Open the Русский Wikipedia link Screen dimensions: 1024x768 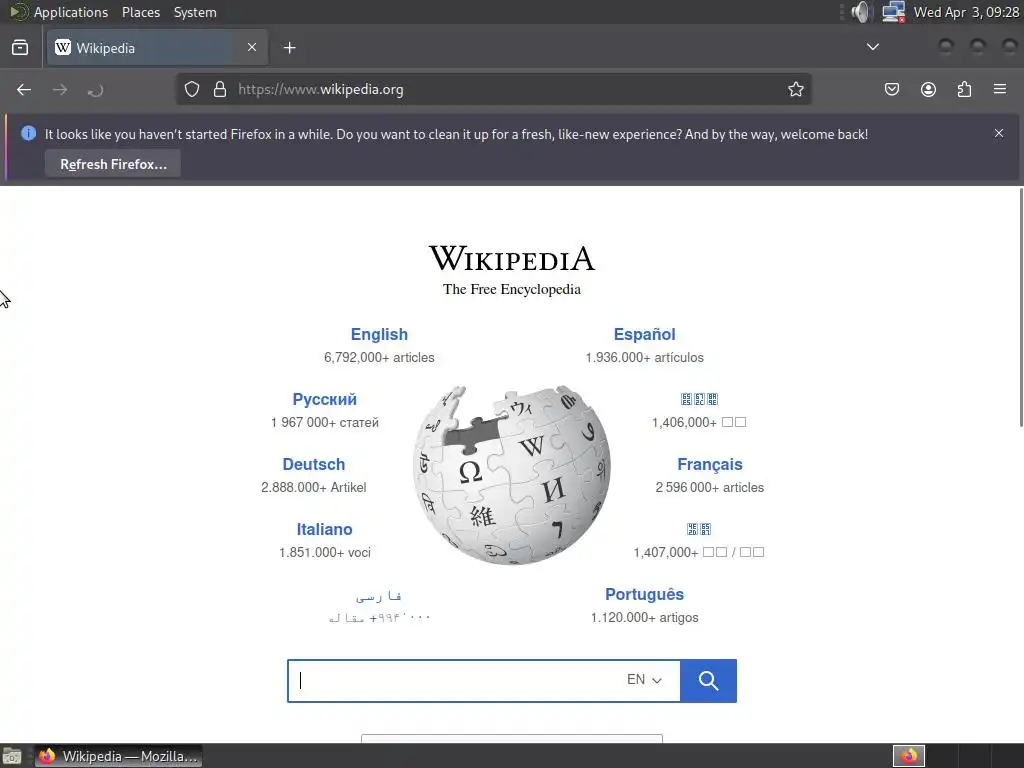point(325,399)
